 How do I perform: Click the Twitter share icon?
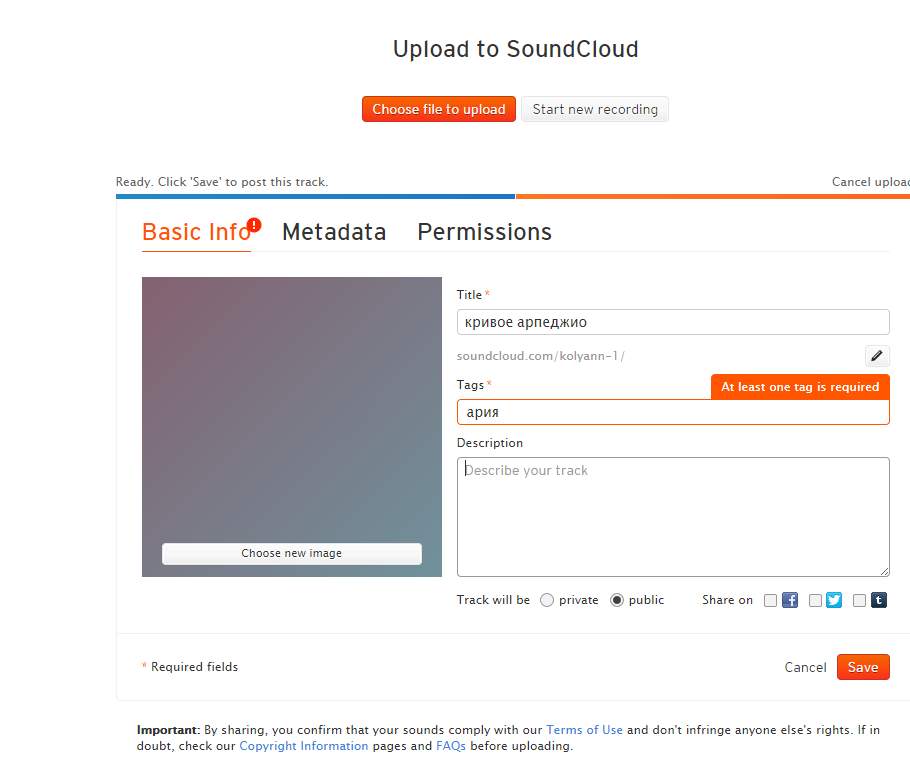pos(834,600)
